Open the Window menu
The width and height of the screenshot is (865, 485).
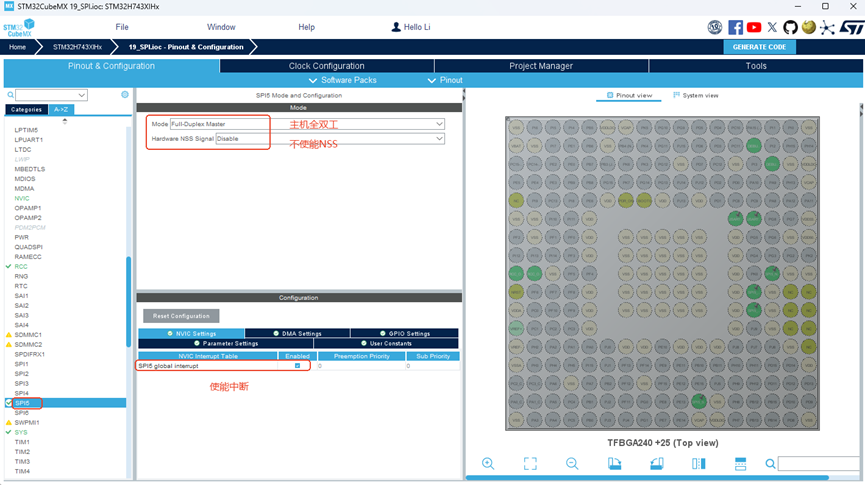(x=221, y=27)
